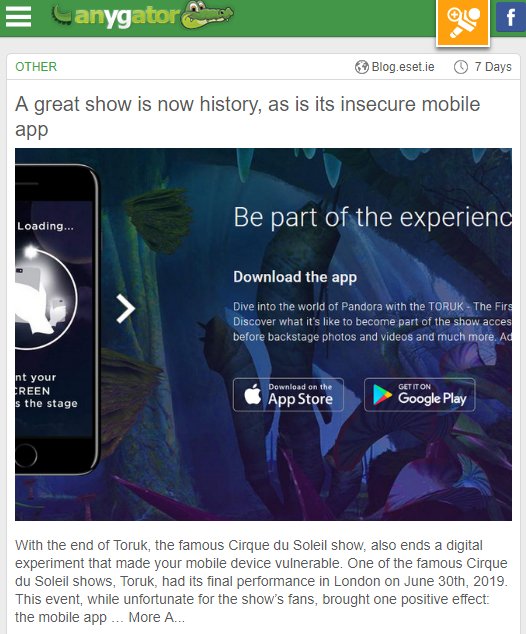This screenshot has height=634, width=526.
Task: Expand article with More A... link
Action: pyautogui.click(x=156, y=617)
